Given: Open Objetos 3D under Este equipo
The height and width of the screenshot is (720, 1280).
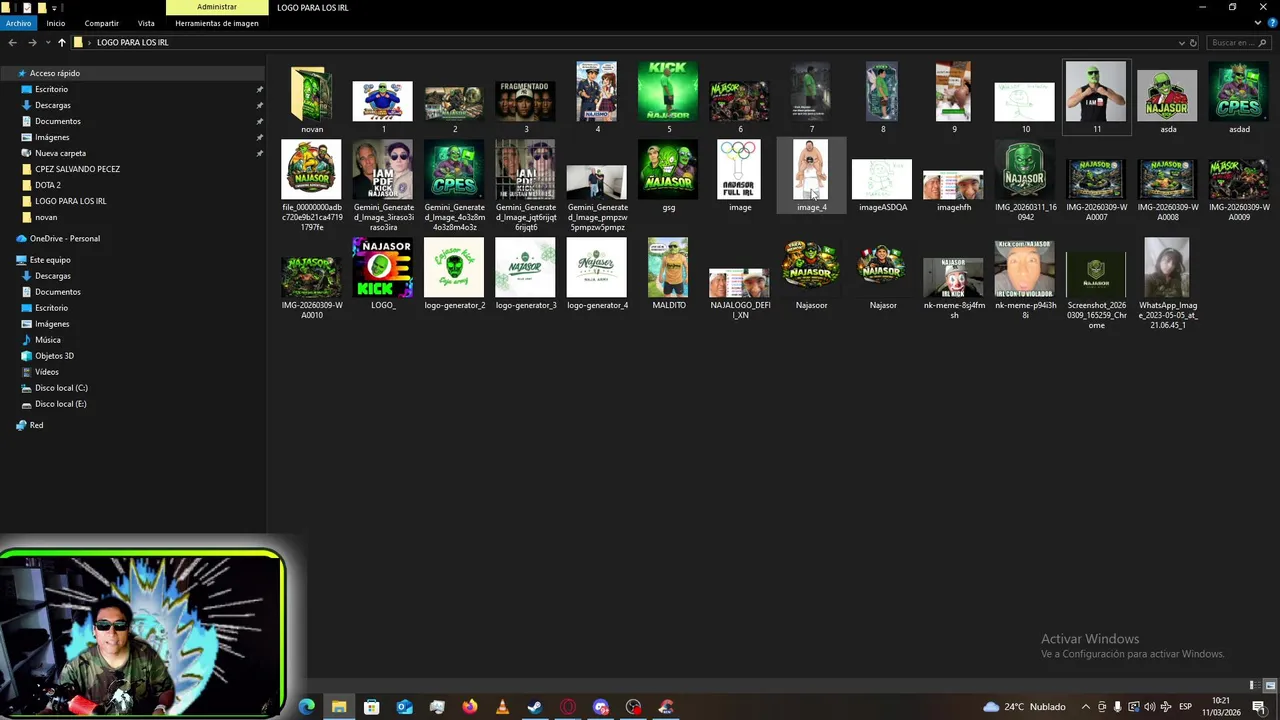Looking at the screenshot, I should tap(55, 356).
